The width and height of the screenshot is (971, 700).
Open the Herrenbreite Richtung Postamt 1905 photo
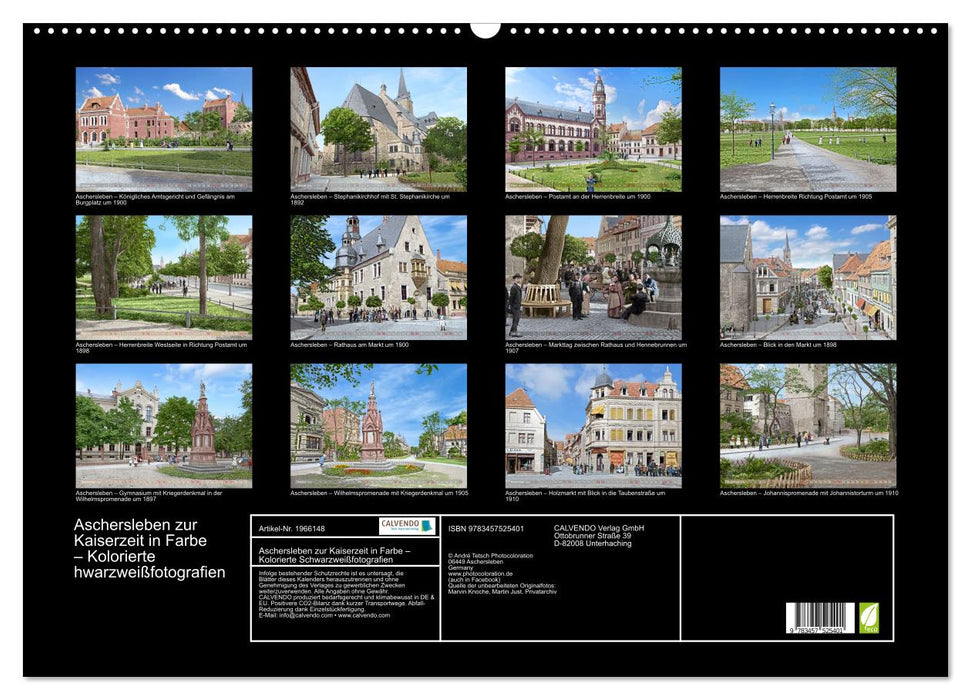808,129
